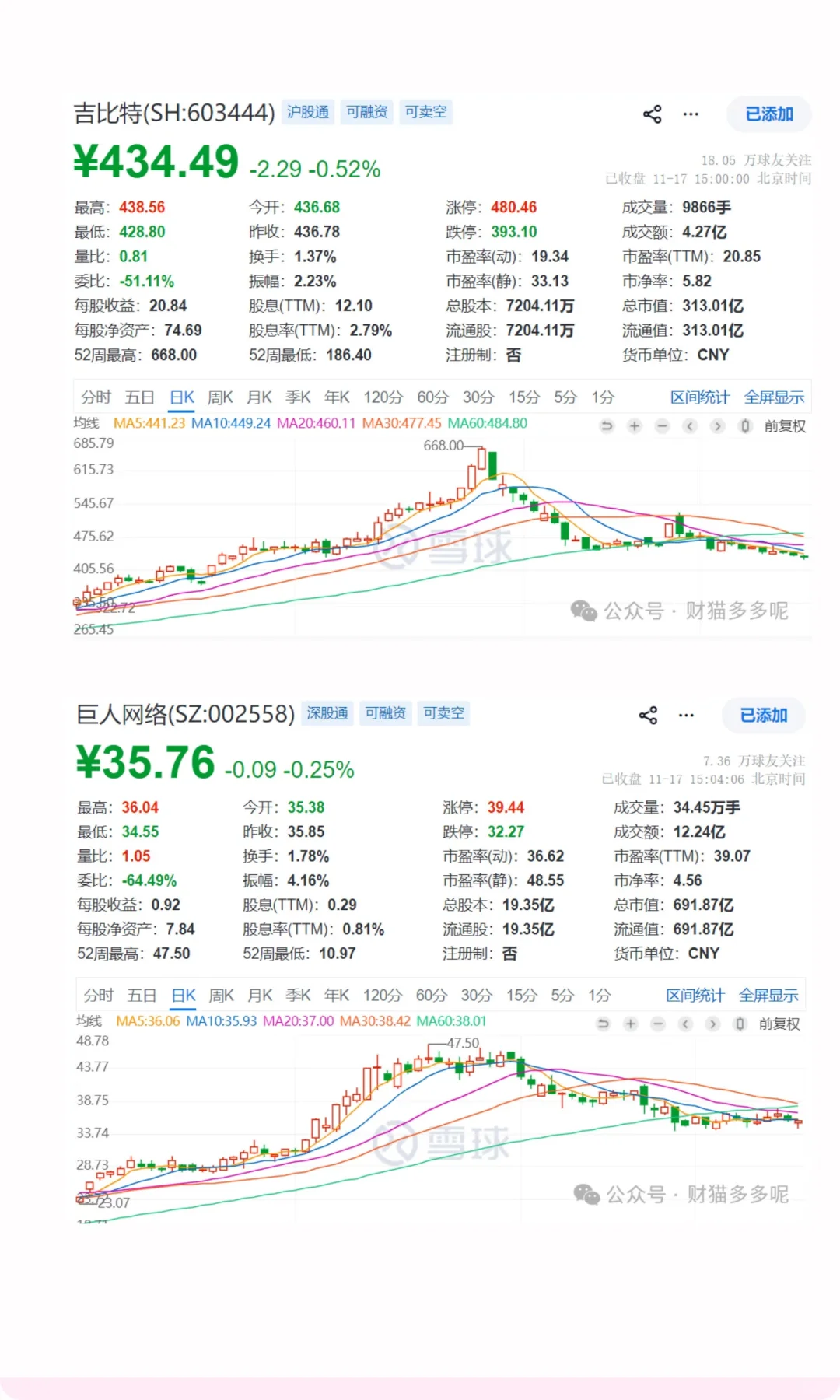Select the 15分 tab in 巨人网络 chart
This screenshot has width=840, height=1400.
click(522, 996)
